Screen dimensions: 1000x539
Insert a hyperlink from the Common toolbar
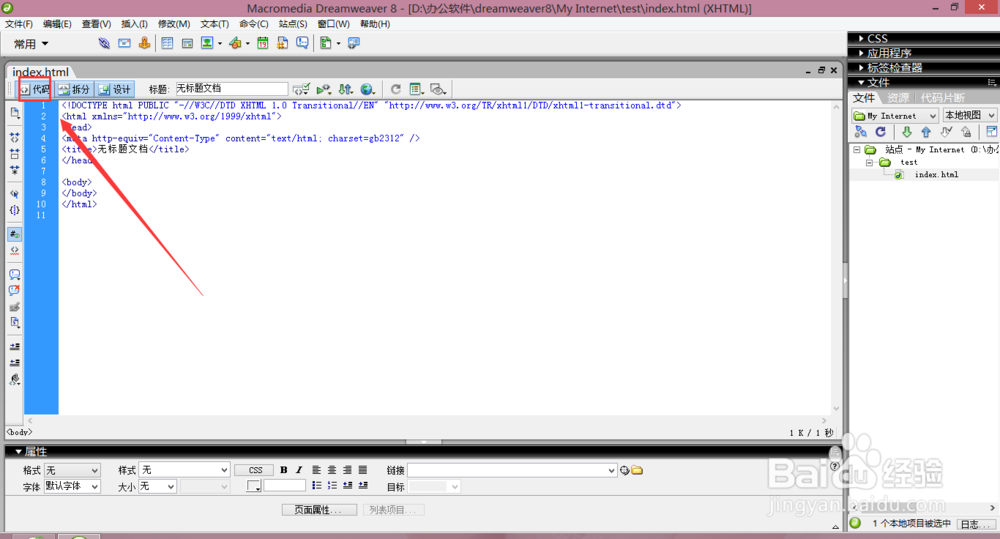point(103,43)
